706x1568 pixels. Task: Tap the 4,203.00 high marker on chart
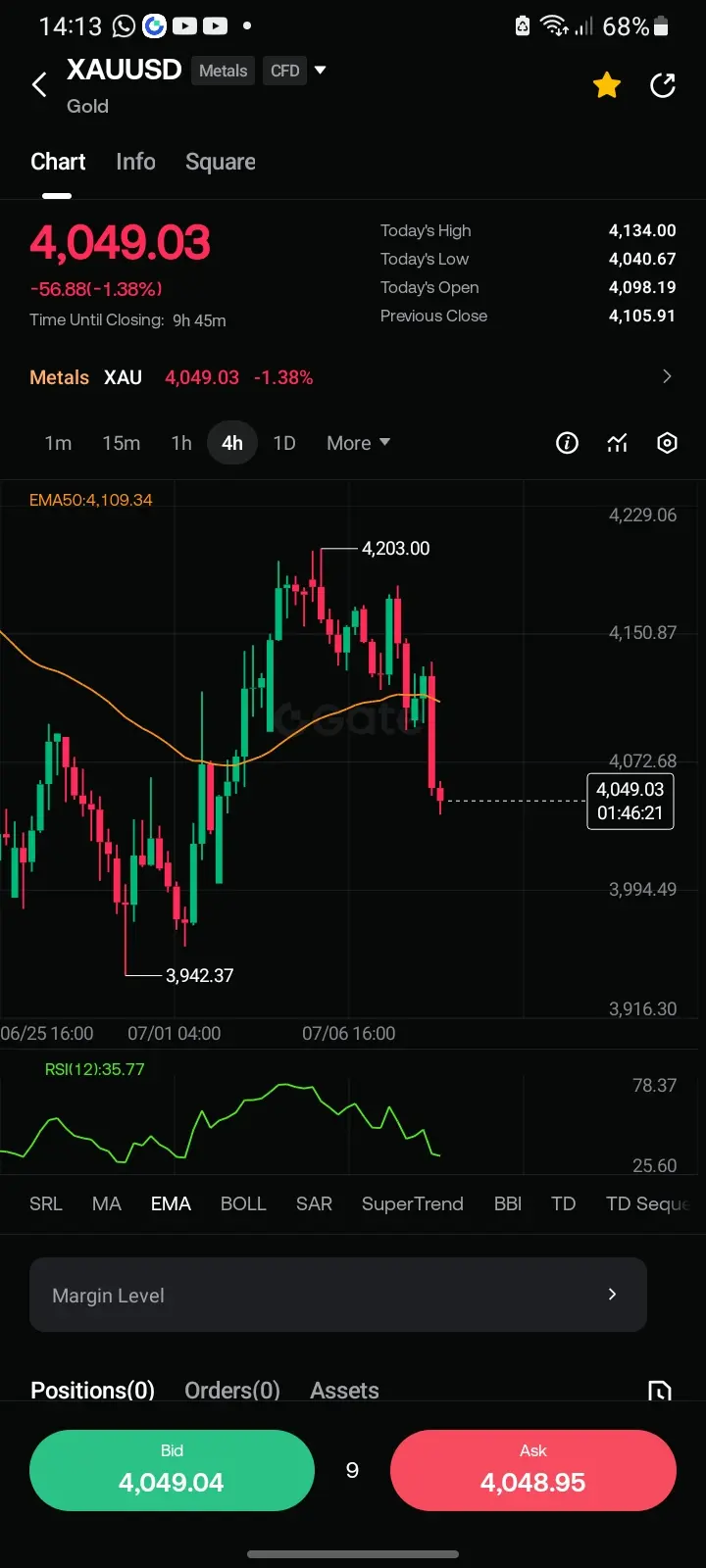point(396,549)
